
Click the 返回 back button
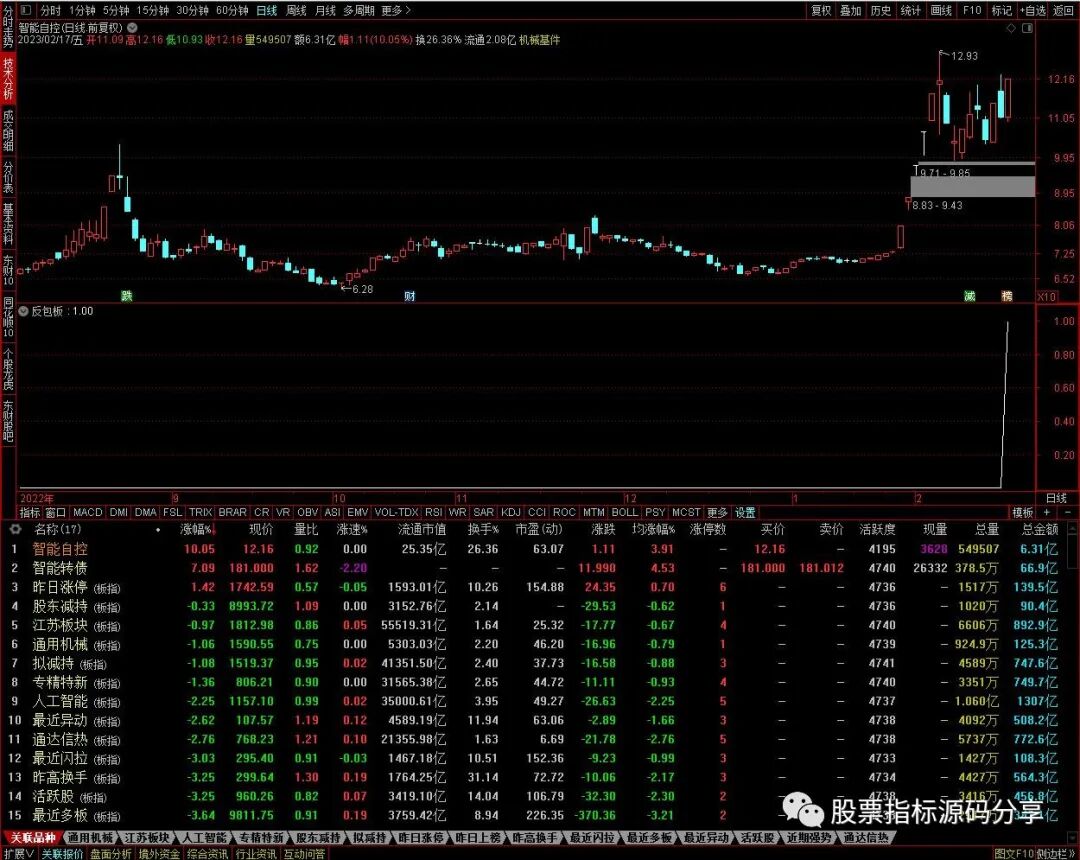point(1064,10)
